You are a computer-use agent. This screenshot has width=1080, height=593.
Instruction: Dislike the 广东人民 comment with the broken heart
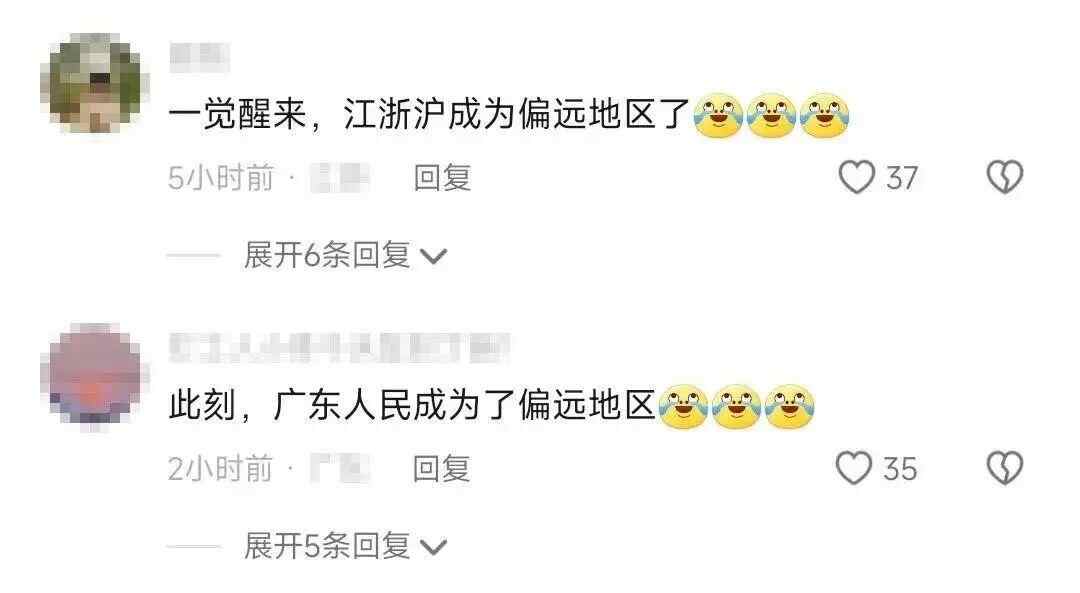[1005, 468]
